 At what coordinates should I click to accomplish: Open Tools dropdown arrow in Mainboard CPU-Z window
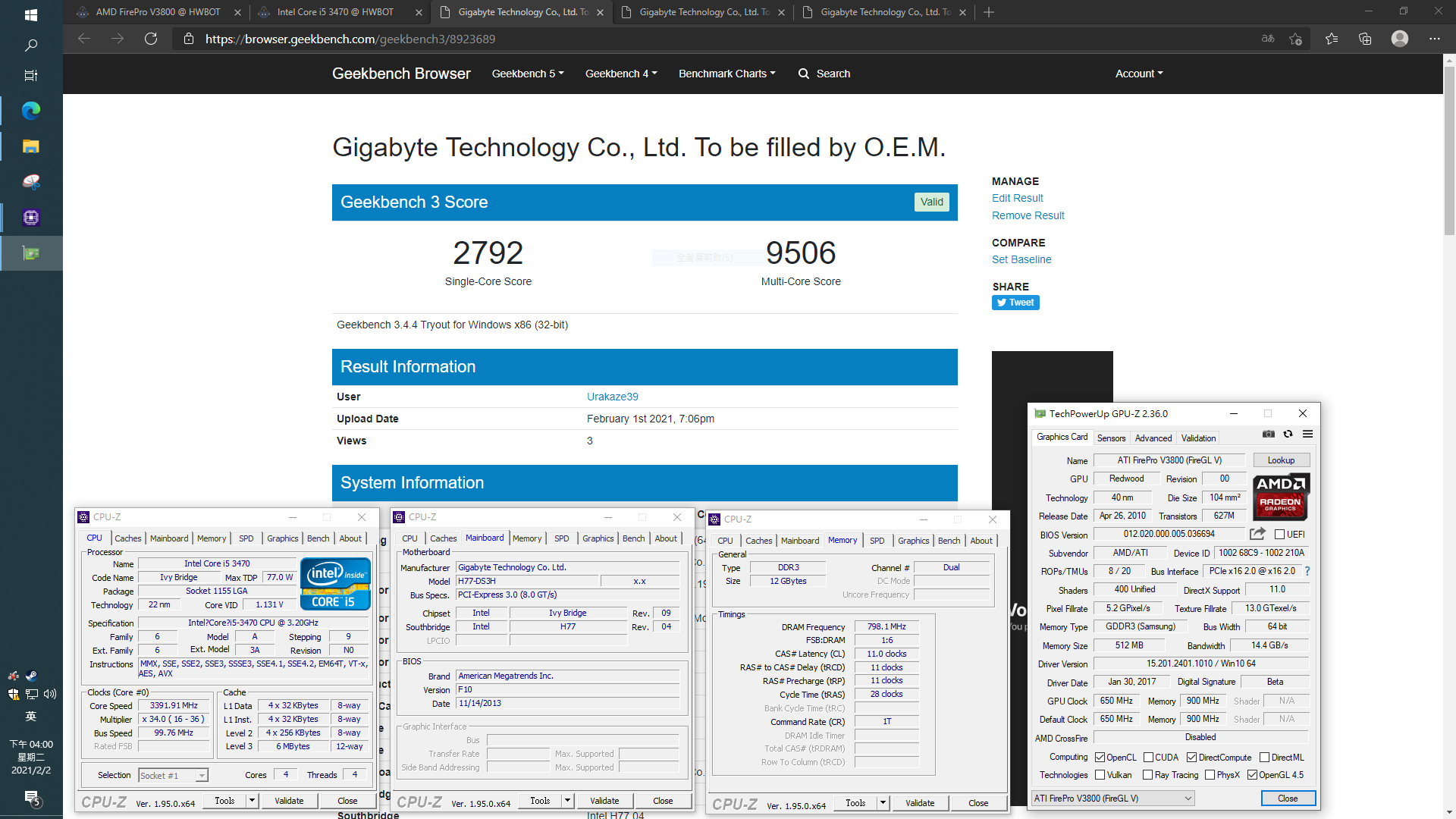point(567,801)
